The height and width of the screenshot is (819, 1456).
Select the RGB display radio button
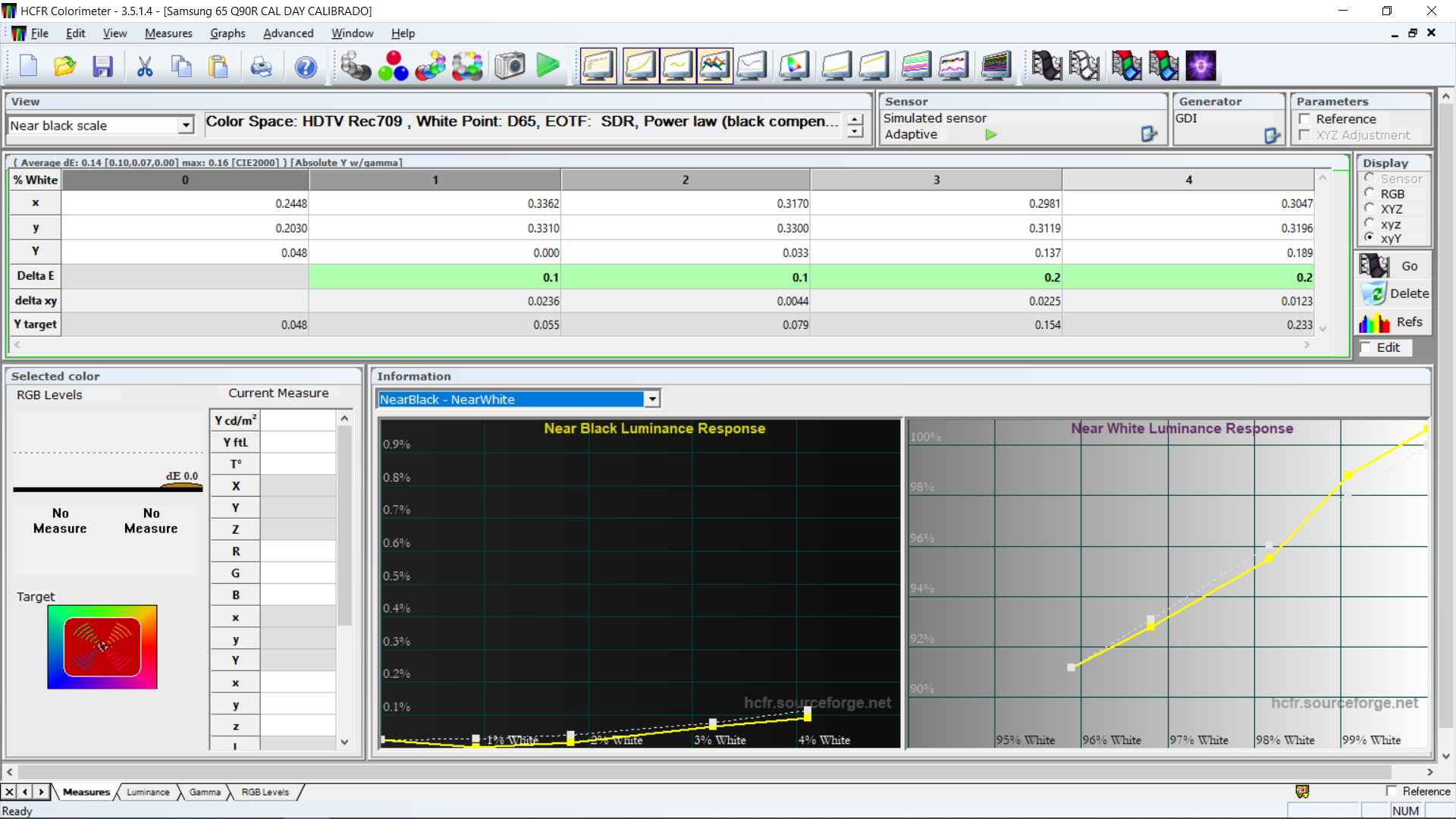[1370, 193]
